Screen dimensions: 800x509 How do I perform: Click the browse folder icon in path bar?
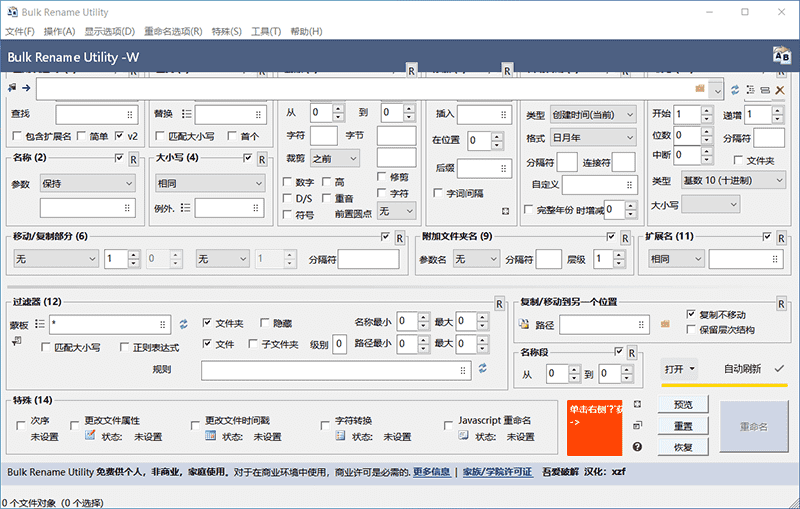(700, 89)
